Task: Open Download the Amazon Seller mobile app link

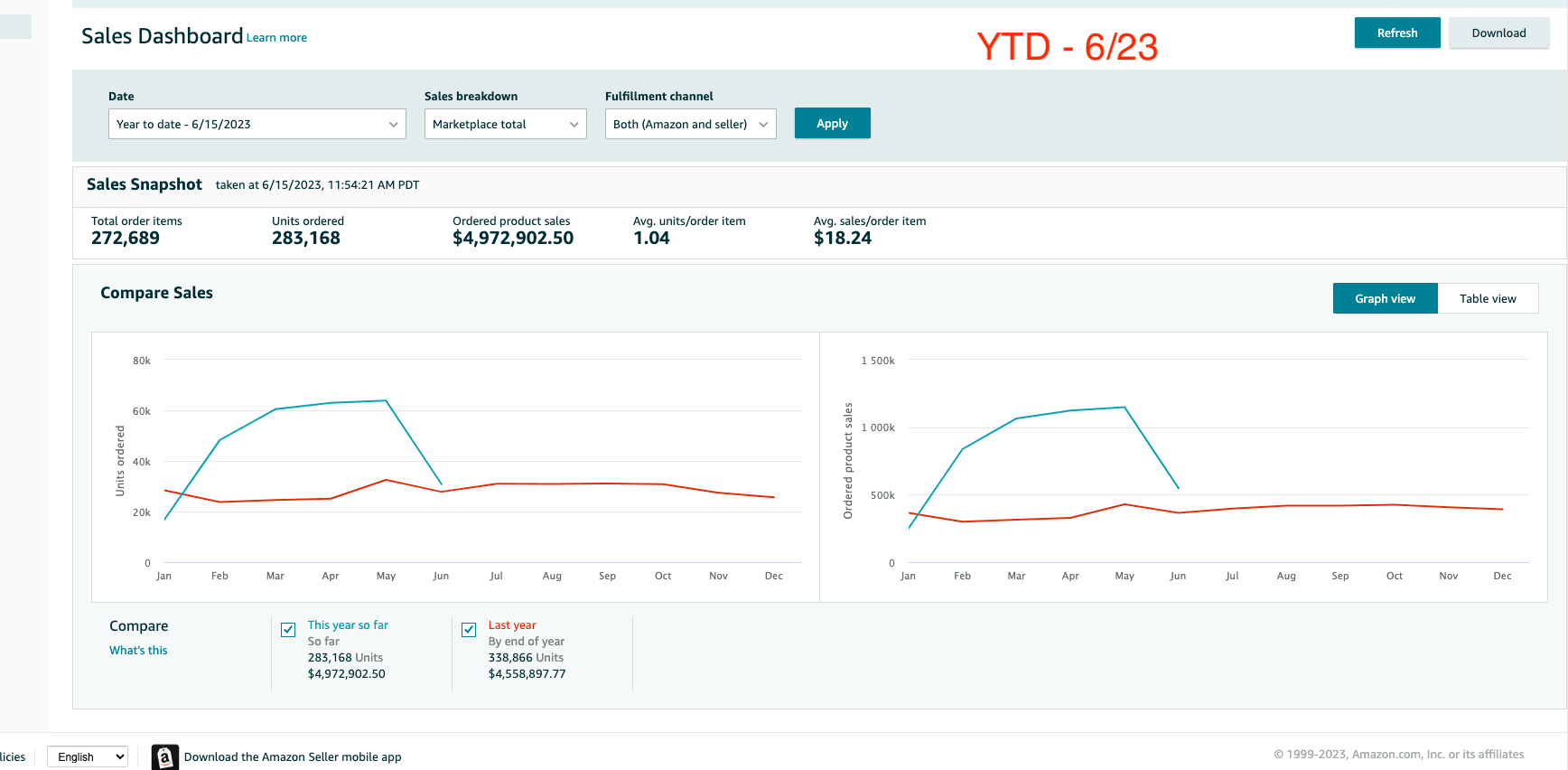Action: point(293,756)
